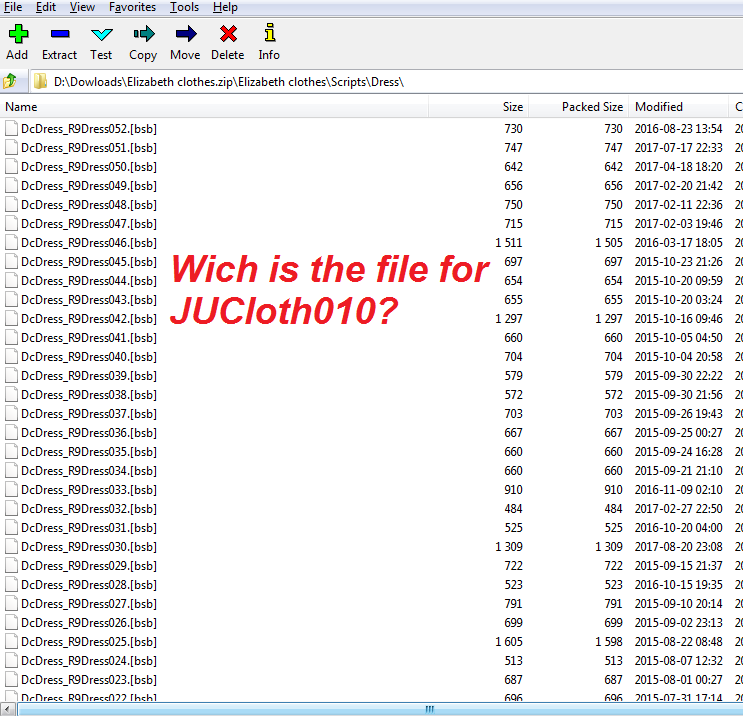This screenshot has height=716, width=743.
Task: Click the Move arrow icon
Action: (185, 34)
